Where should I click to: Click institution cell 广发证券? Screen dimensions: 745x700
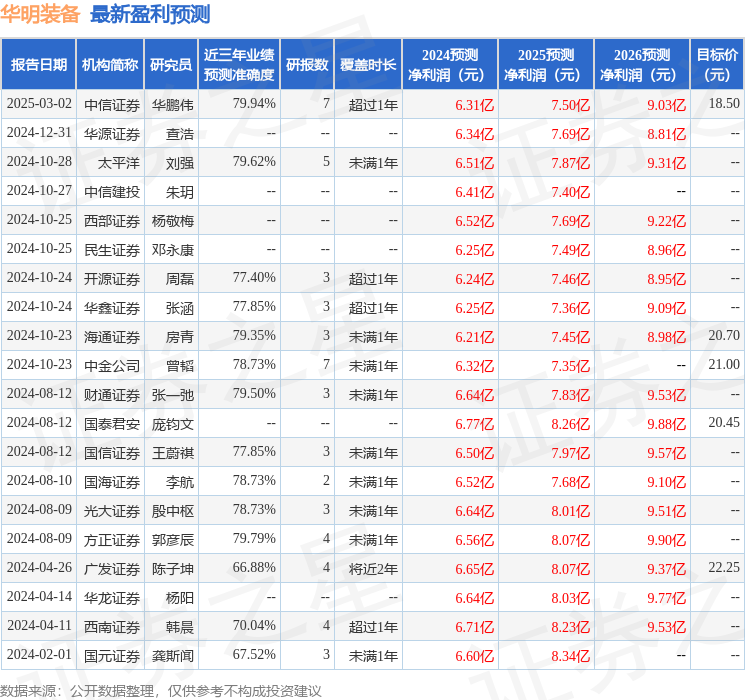click(112, 568)
